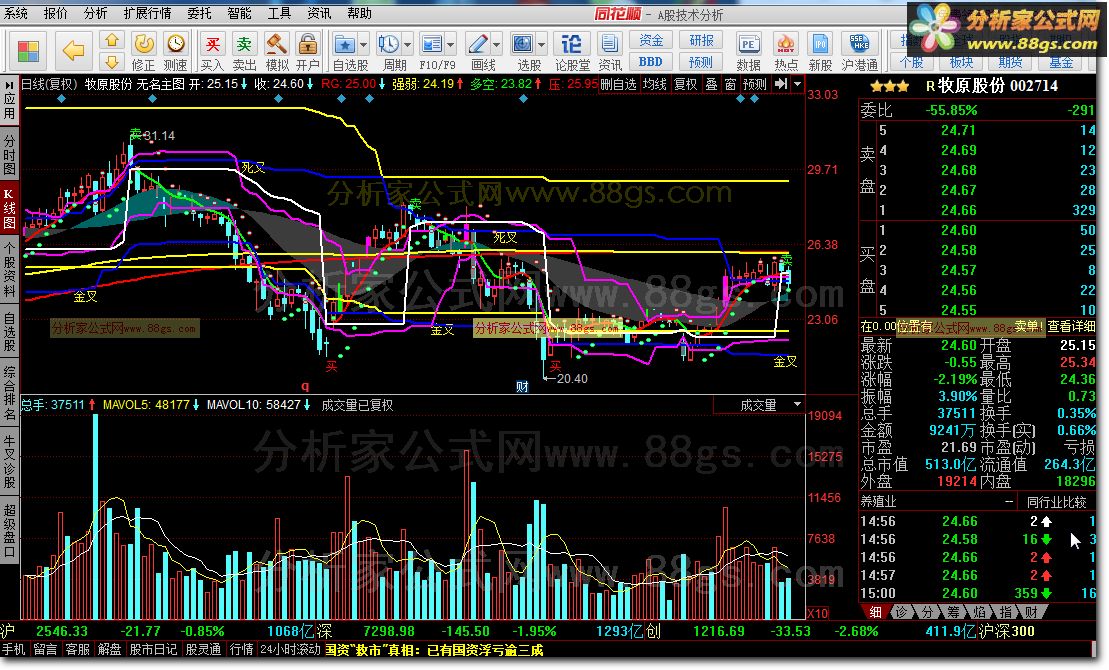Open the 沪港通 SSE HKE icon
The width and height of the screenshot is (1109, 670).
point(859,51)
